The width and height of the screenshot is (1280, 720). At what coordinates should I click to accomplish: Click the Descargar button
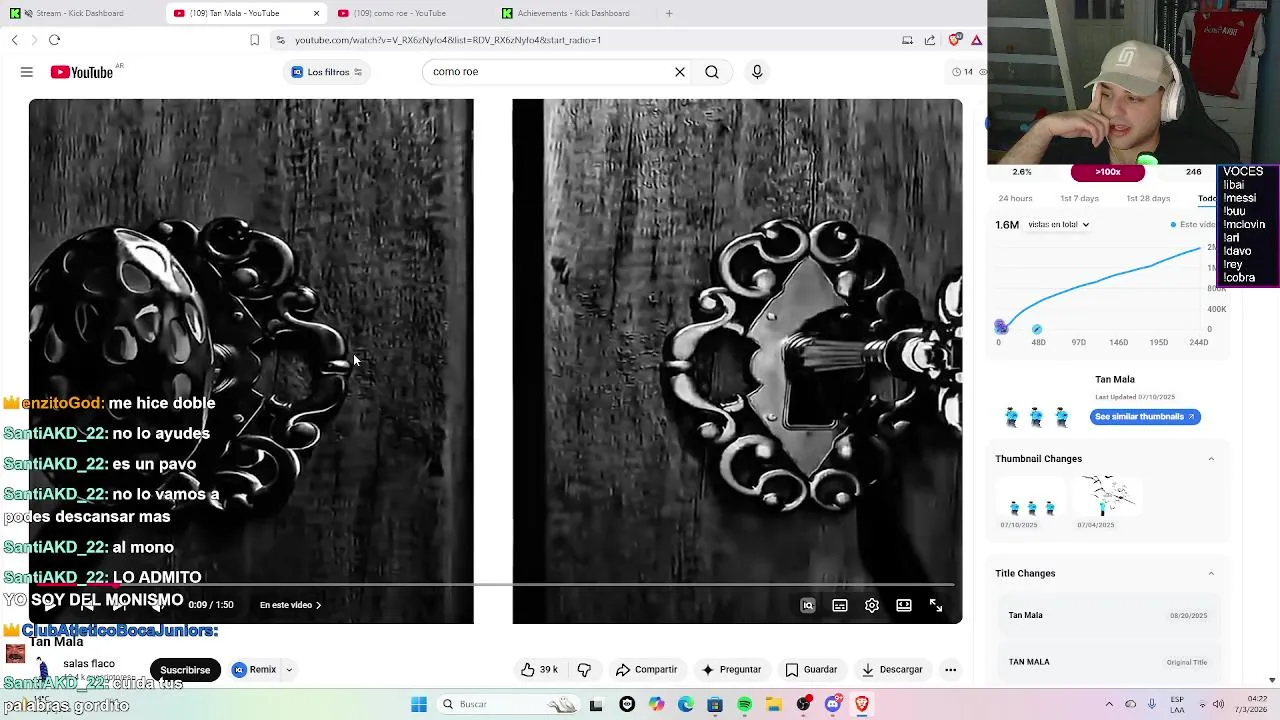pos(892,670)
